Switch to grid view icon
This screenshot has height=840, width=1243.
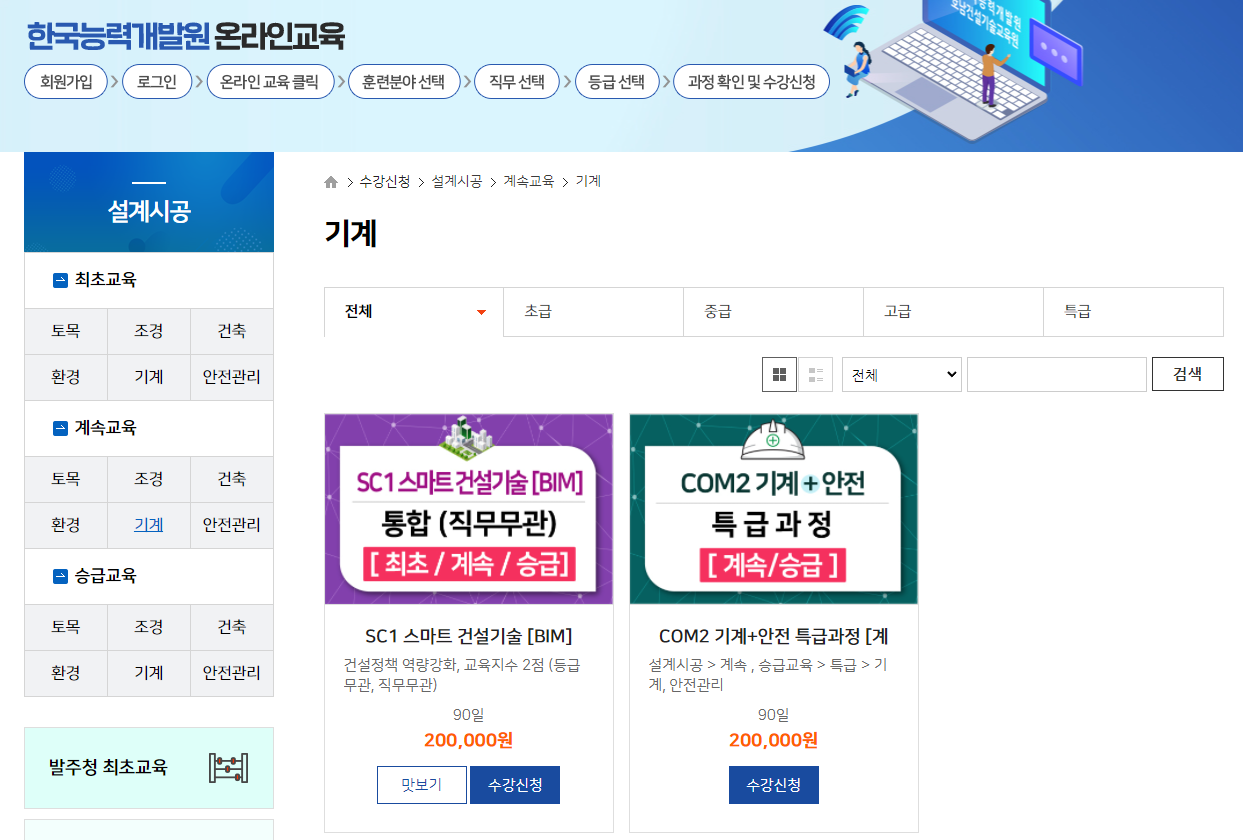pyautogui.click(x=780, y=375)
